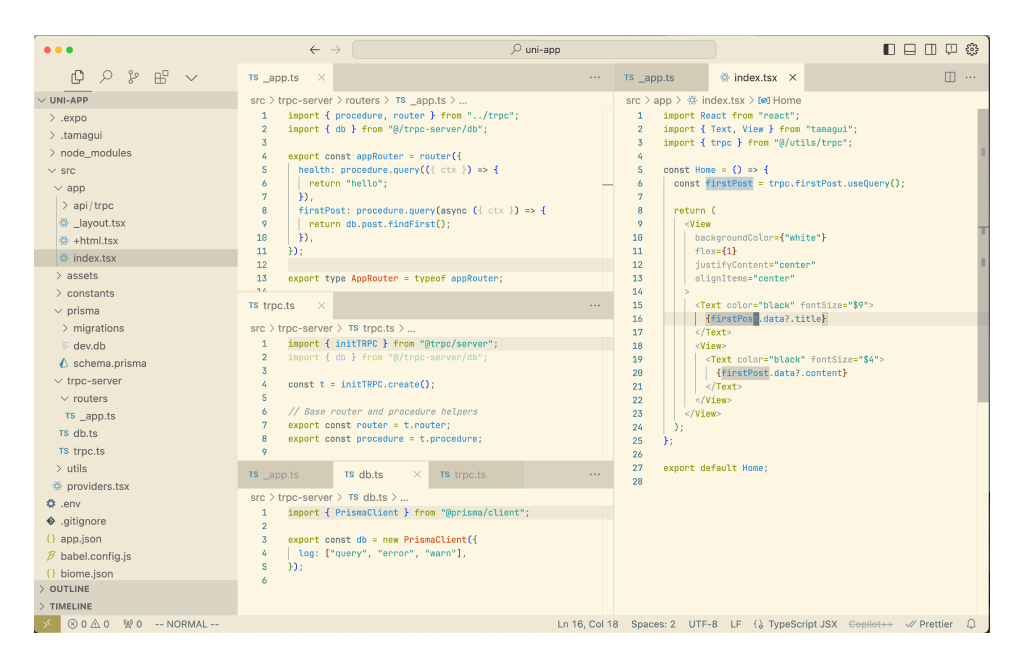Expand the TIMELINE section
The image size is (1024, 668).
(x=136, y=606)
